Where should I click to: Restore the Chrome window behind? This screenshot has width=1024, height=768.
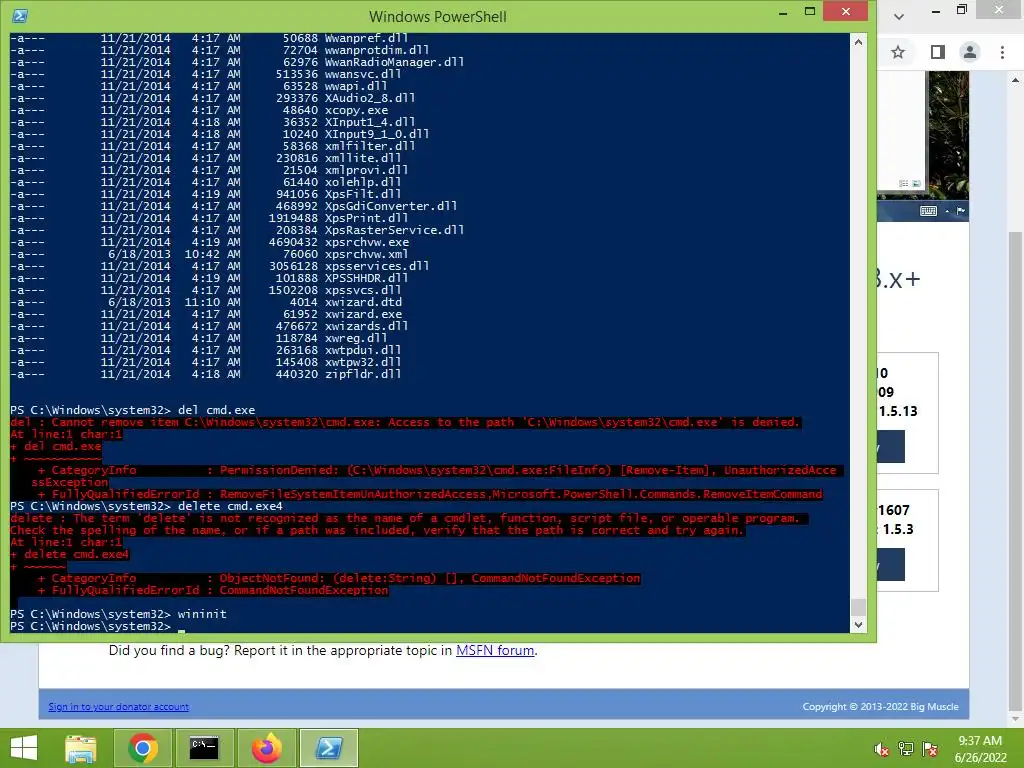point(962,10)
